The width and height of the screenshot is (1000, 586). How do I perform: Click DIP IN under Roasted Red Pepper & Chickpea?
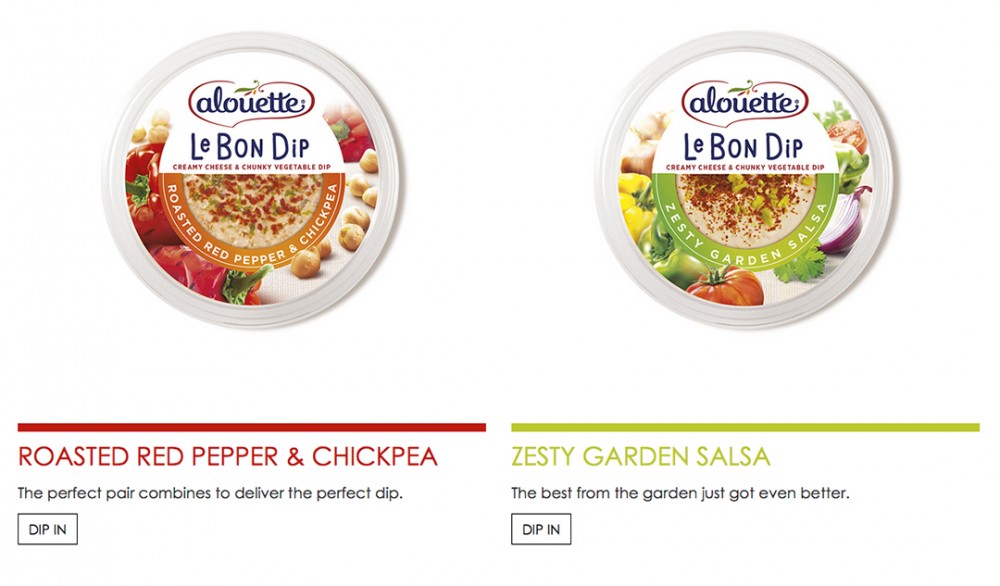click(x=48, y=529)
